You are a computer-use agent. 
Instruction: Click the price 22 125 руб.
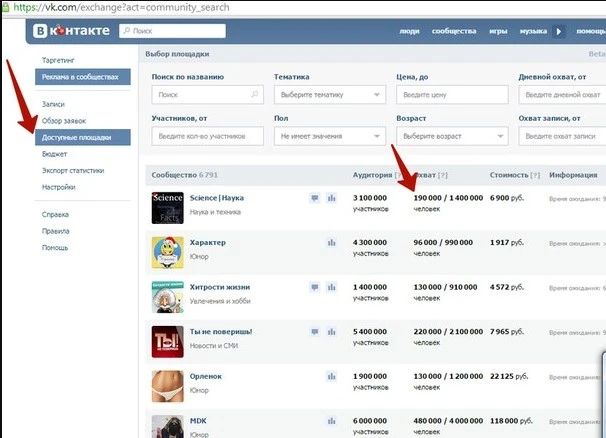tap(509, 376)
